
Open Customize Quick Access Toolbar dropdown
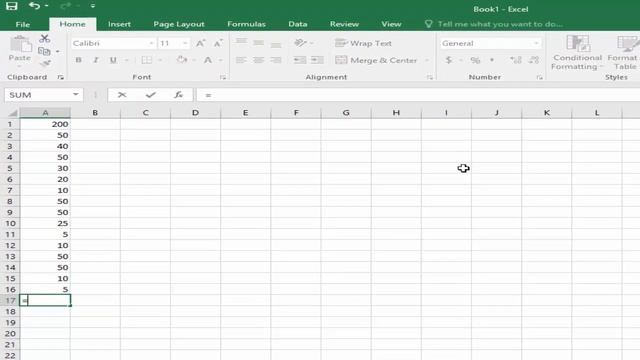93,6
